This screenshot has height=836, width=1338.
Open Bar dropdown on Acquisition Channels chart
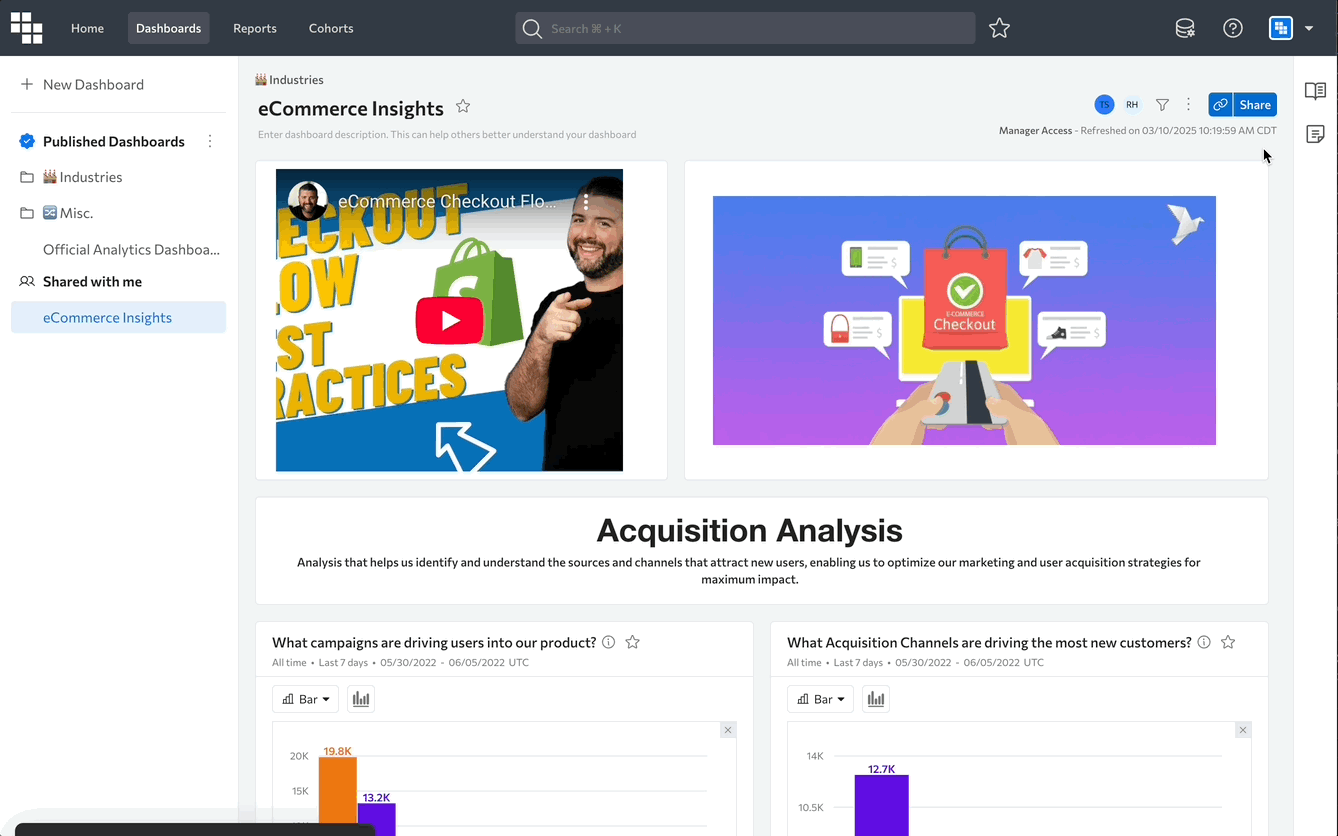point(820,699)
